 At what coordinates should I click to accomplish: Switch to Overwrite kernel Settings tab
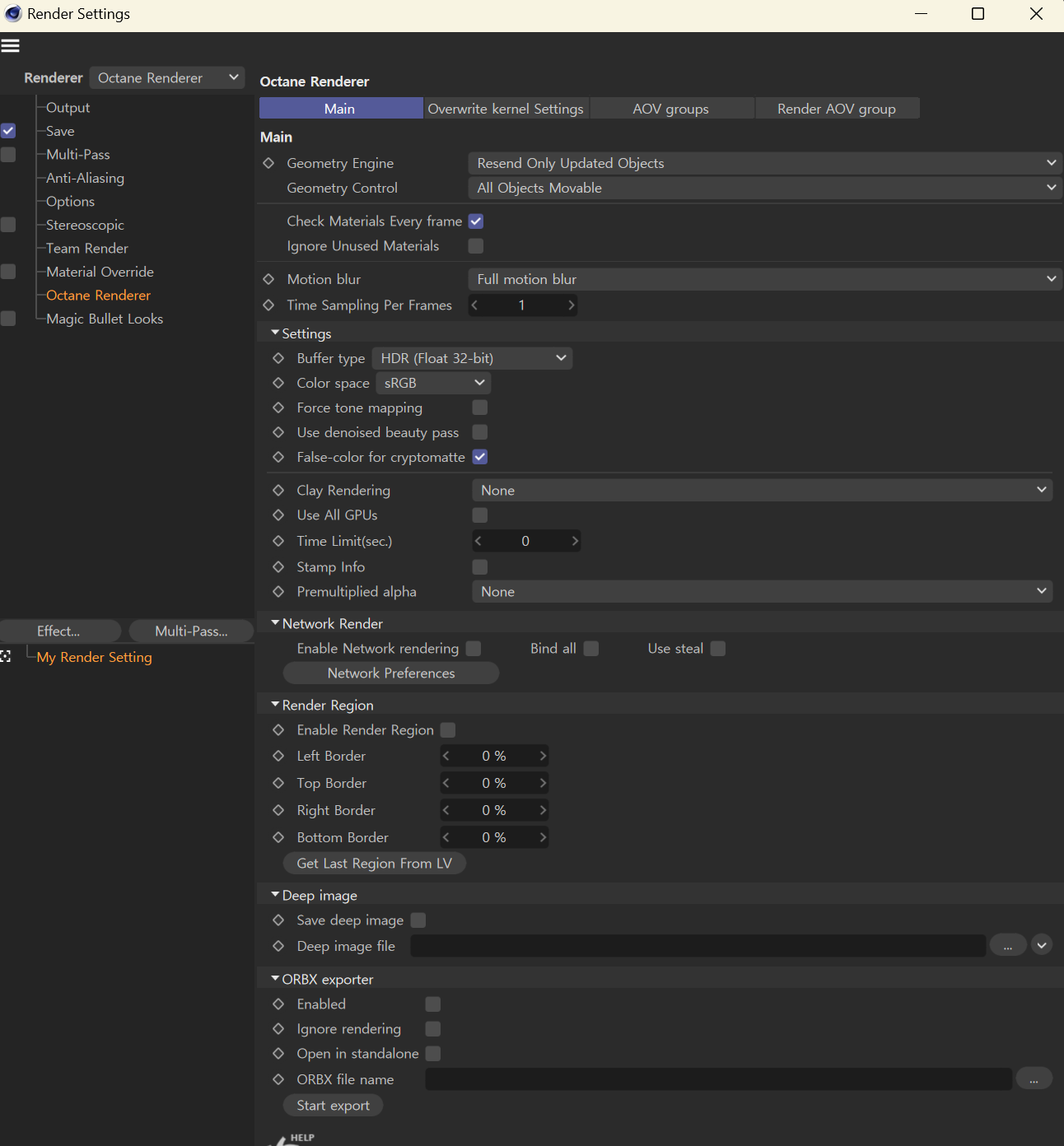coord(506,109)
